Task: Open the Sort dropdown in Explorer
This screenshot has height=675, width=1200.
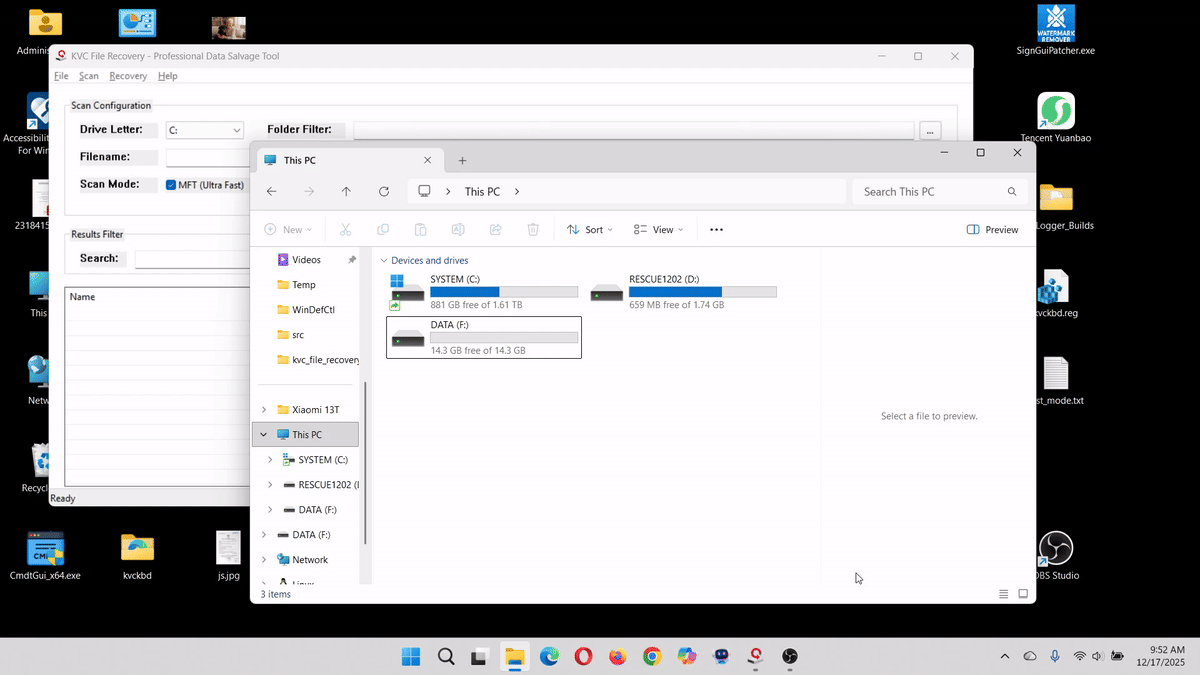Action: pos(589,229)
